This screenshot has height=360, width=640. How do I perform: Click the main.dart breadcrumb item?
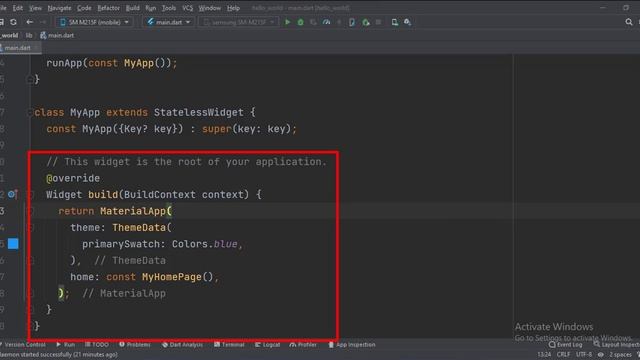tap(57, 36)
